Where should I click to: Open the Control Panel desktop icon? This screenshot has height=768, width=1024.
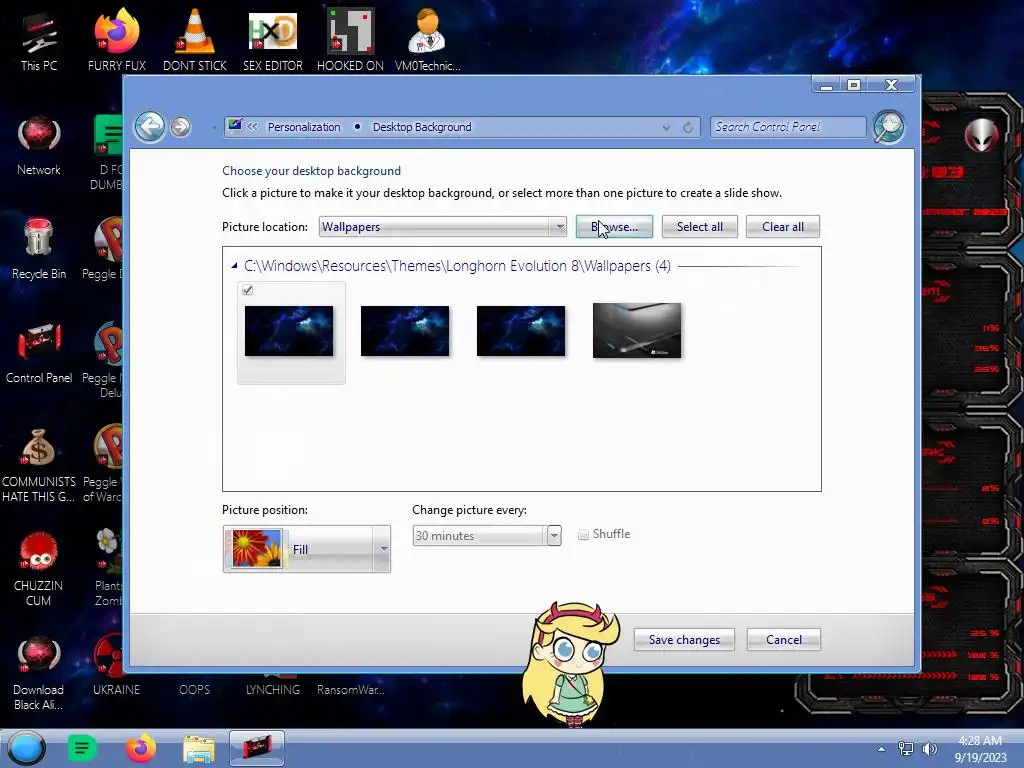[x=39, y=353]
